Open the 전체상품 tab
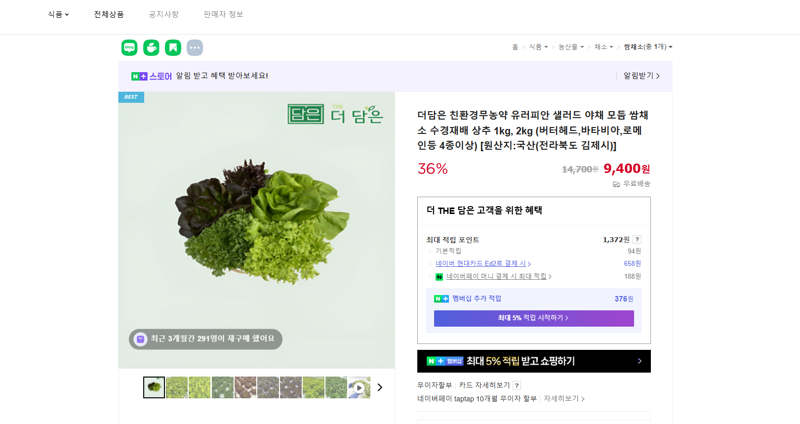800x424 pixels. pyautogui.click(x=109, y=14)
